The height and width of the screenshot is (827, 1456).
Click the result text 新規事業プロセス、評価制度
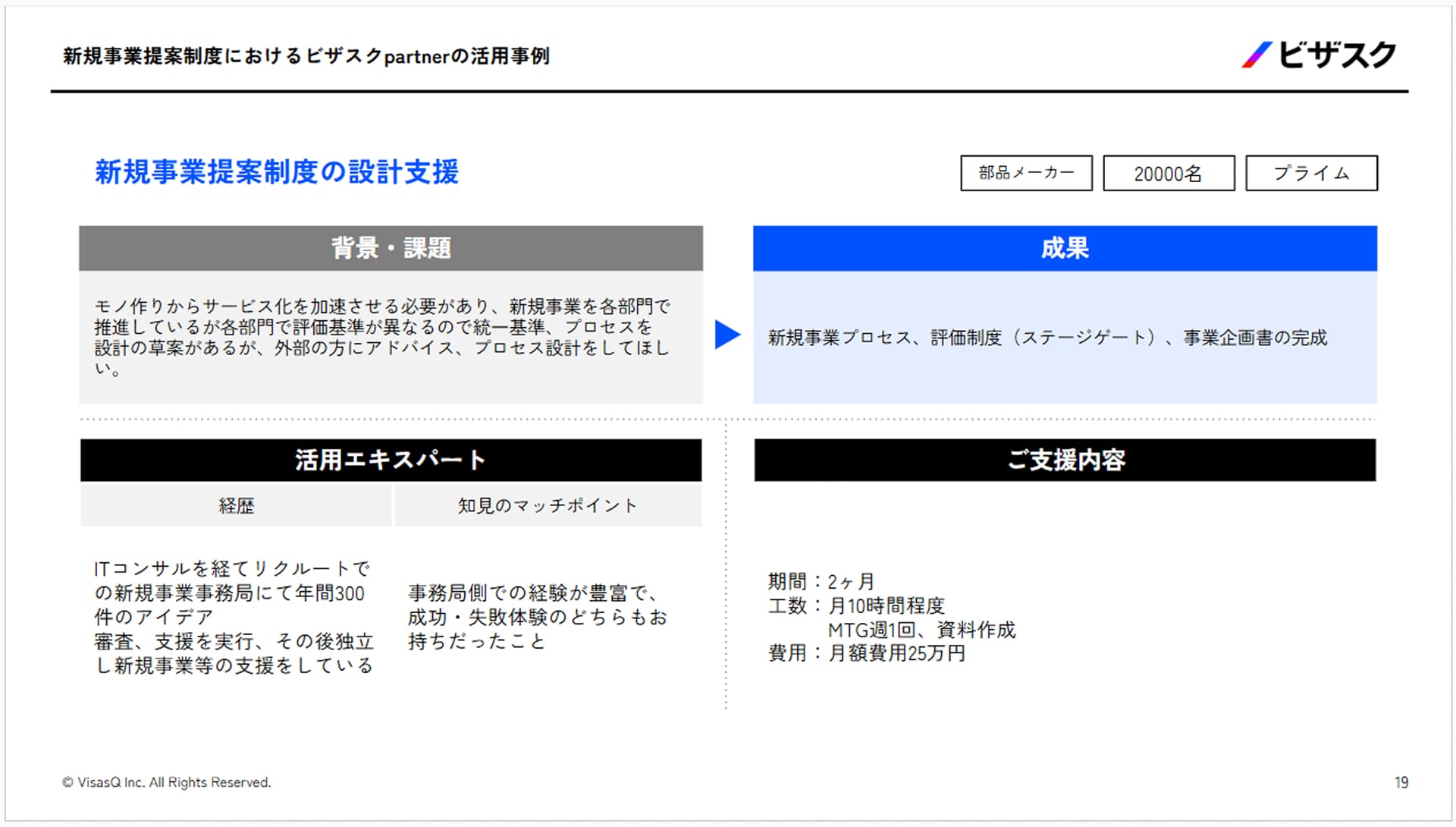pos(1047,338)
